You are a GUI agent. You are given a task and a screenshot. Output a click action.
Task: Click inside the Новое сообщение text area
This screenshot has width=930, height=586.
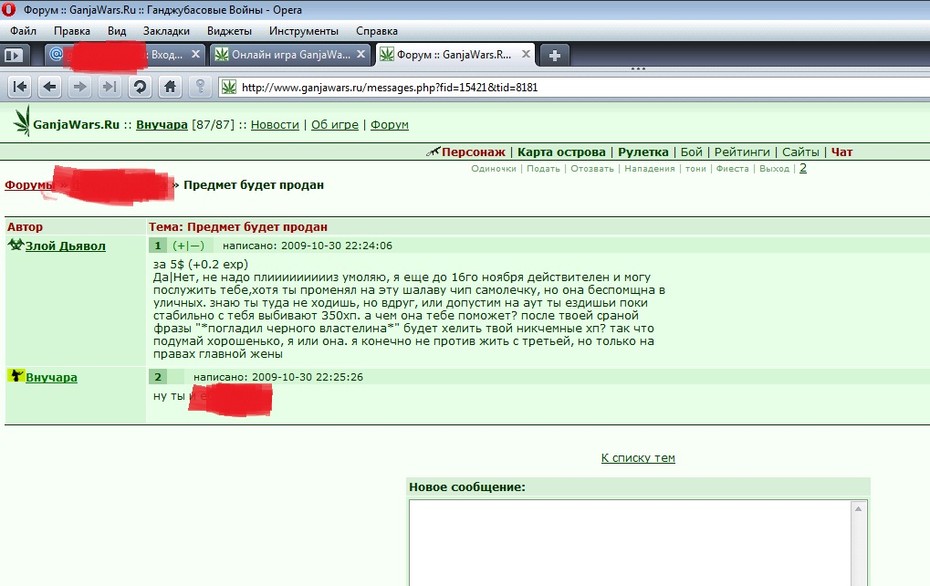tap(630, 543)
